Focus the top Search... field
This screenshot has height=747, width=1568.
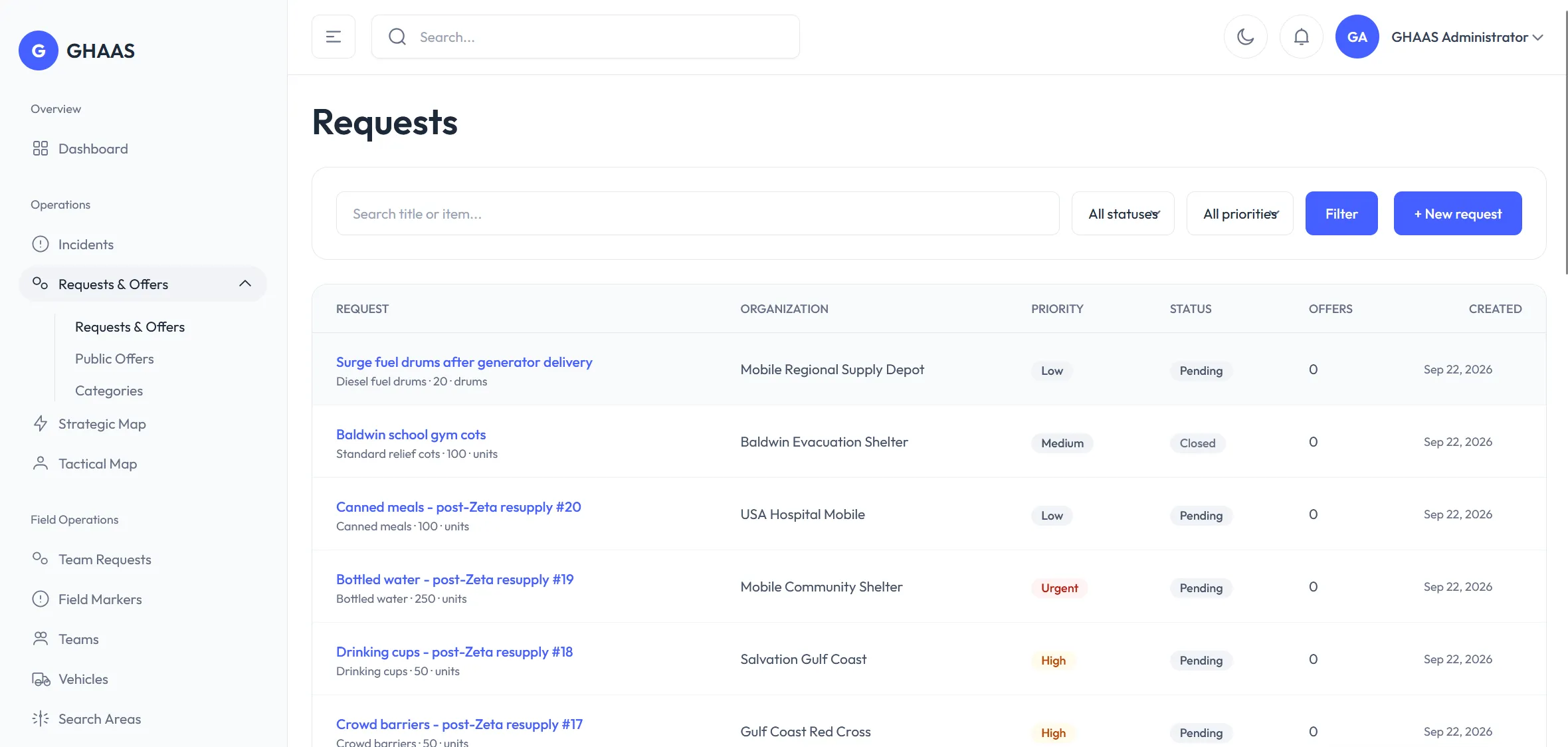[585, 37]
